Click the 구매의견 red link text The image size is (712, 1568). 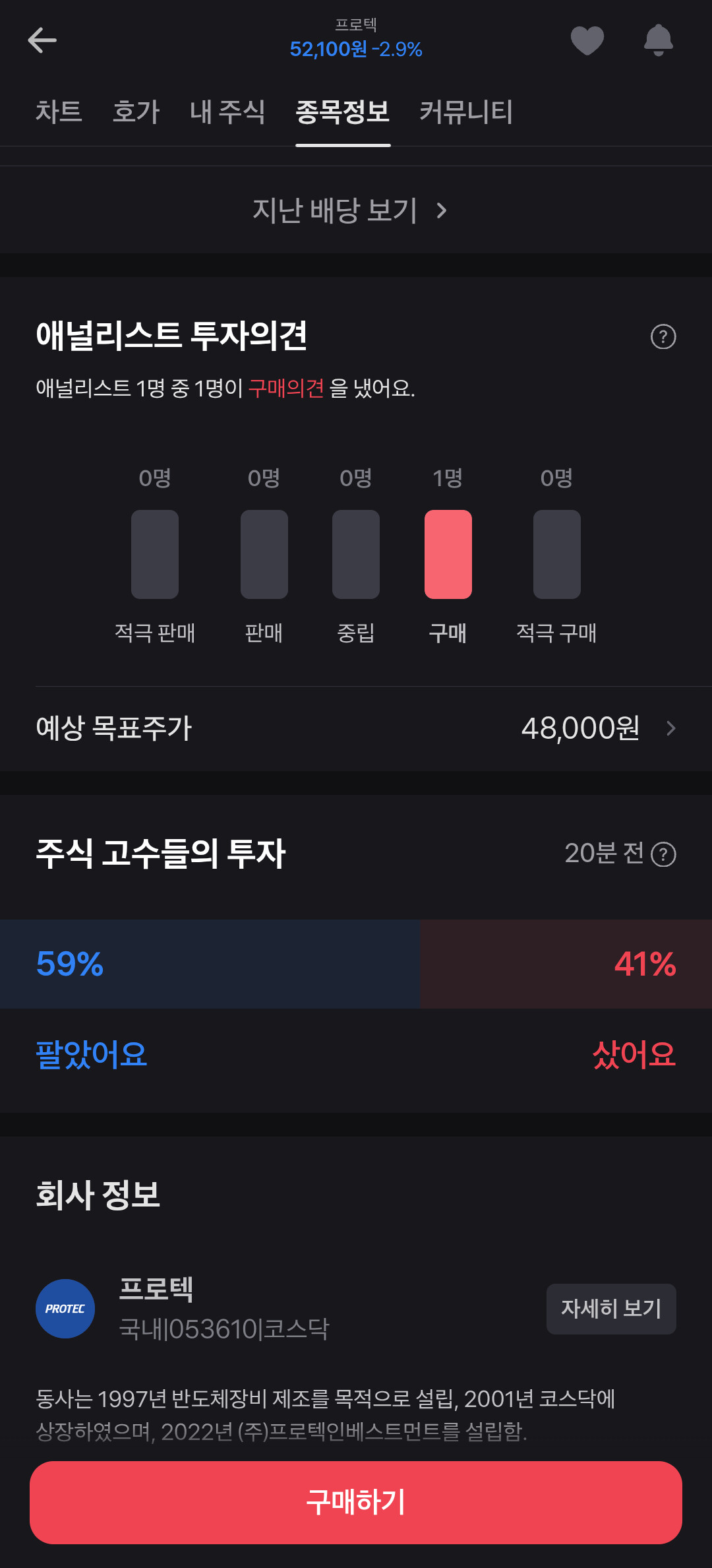coord(286,389)
